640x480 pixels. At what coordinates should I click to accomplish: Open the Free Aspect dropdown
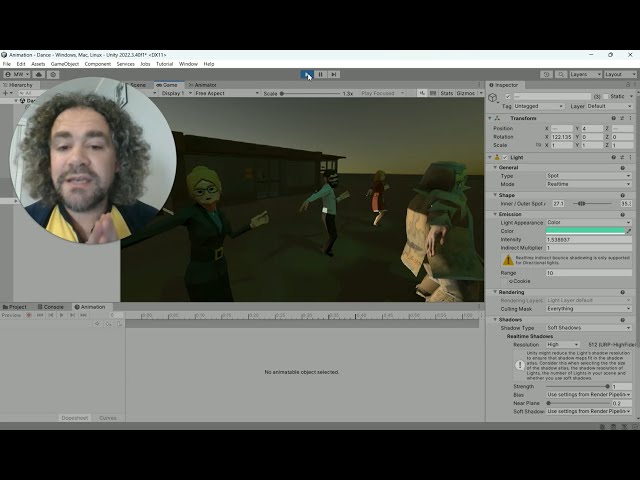pyautogui.click(x=227, y=93)
